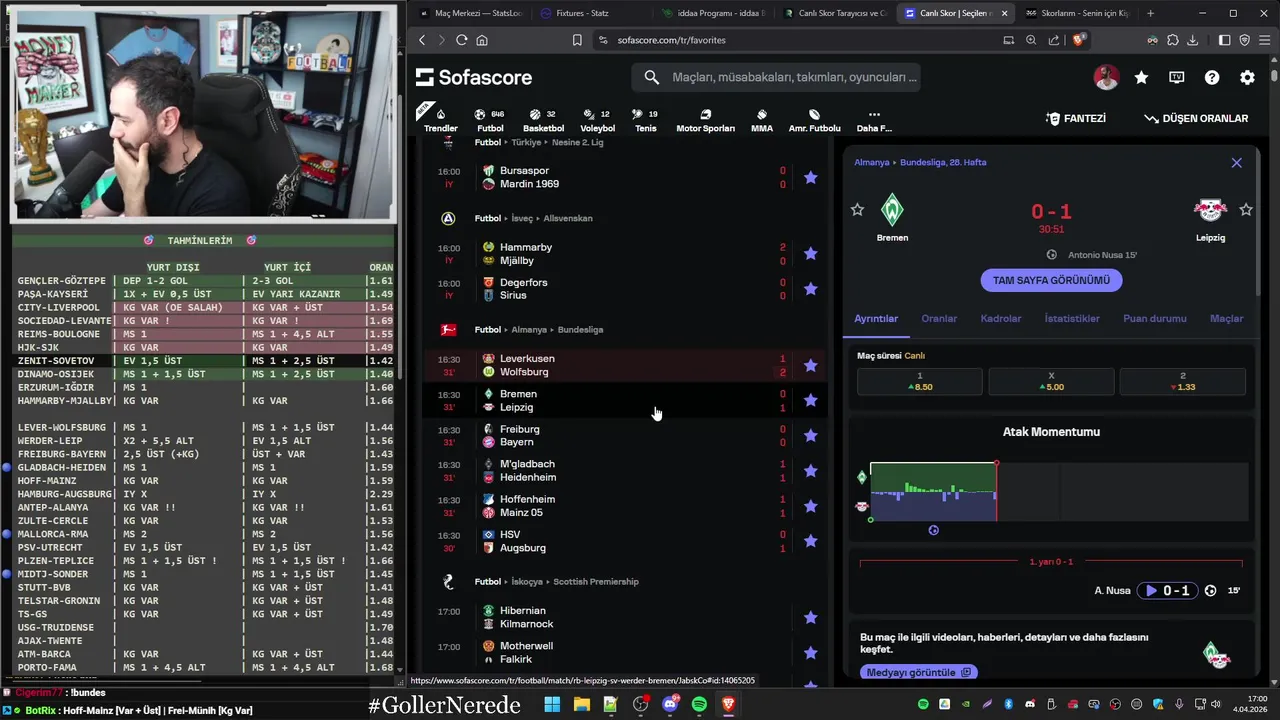Select the Tenis sport icon
Viewport: 1280px width, 720px height.
pyautogui.click(x=646, y=120)
